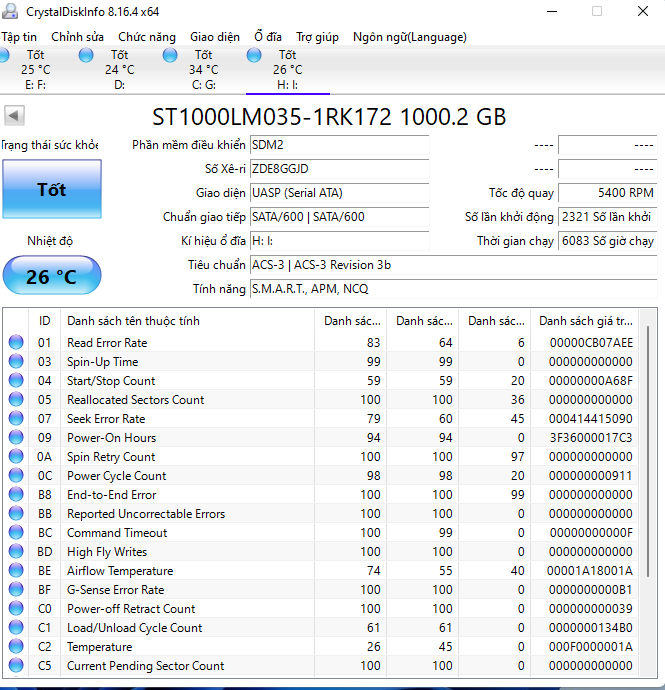Screen dimensions: 665x690
Task: Click the blue health orb of D: disk
Action: coord(86,55)
